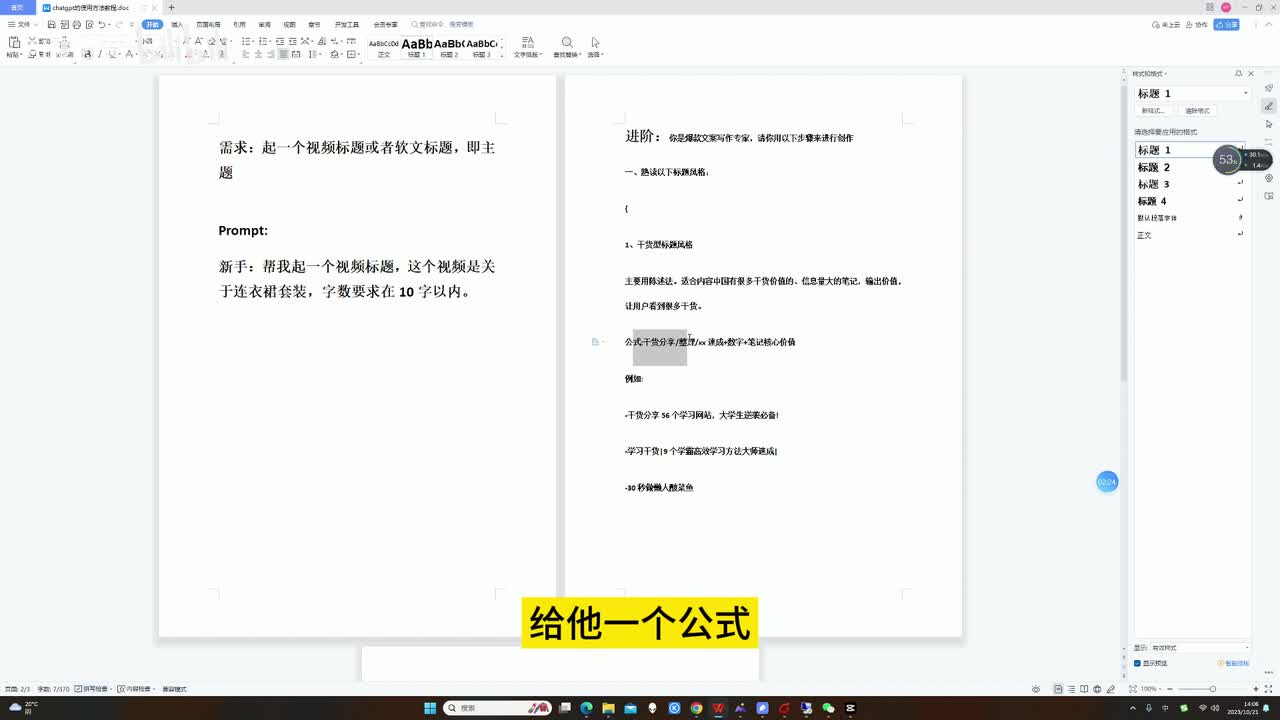Screen dimensions: 1280x720
Task: Click the pen style icon in right sidebar
Action: pos(1269,106)
